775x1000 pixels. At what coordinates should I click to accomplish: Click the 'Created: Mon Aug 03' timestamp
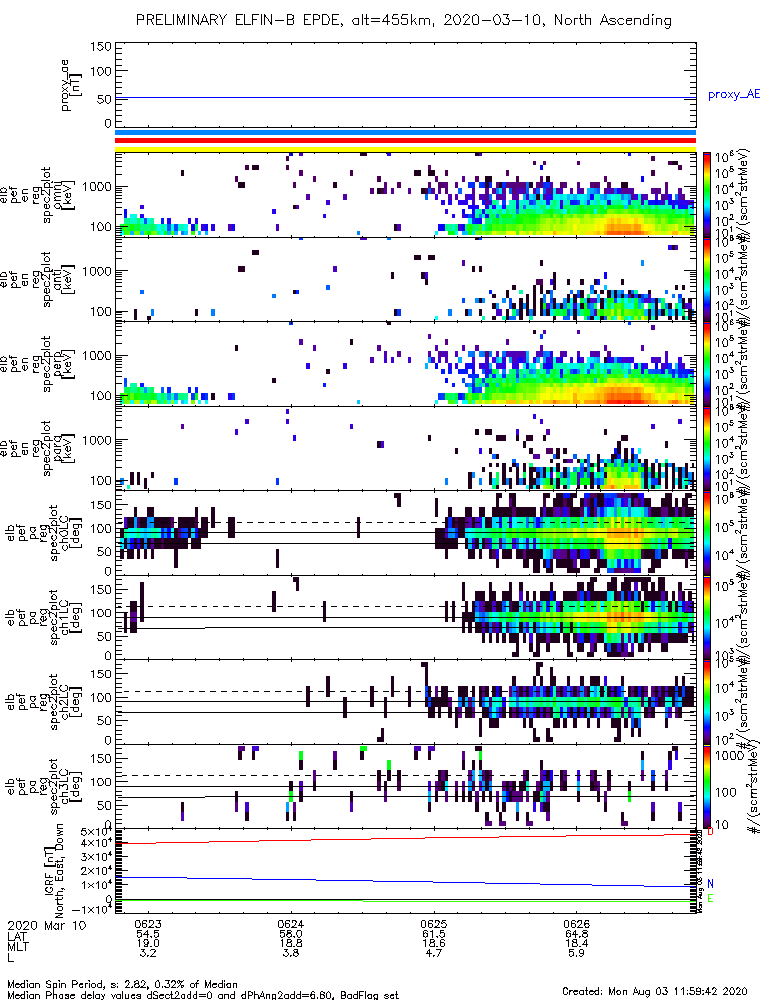[654, 991]
